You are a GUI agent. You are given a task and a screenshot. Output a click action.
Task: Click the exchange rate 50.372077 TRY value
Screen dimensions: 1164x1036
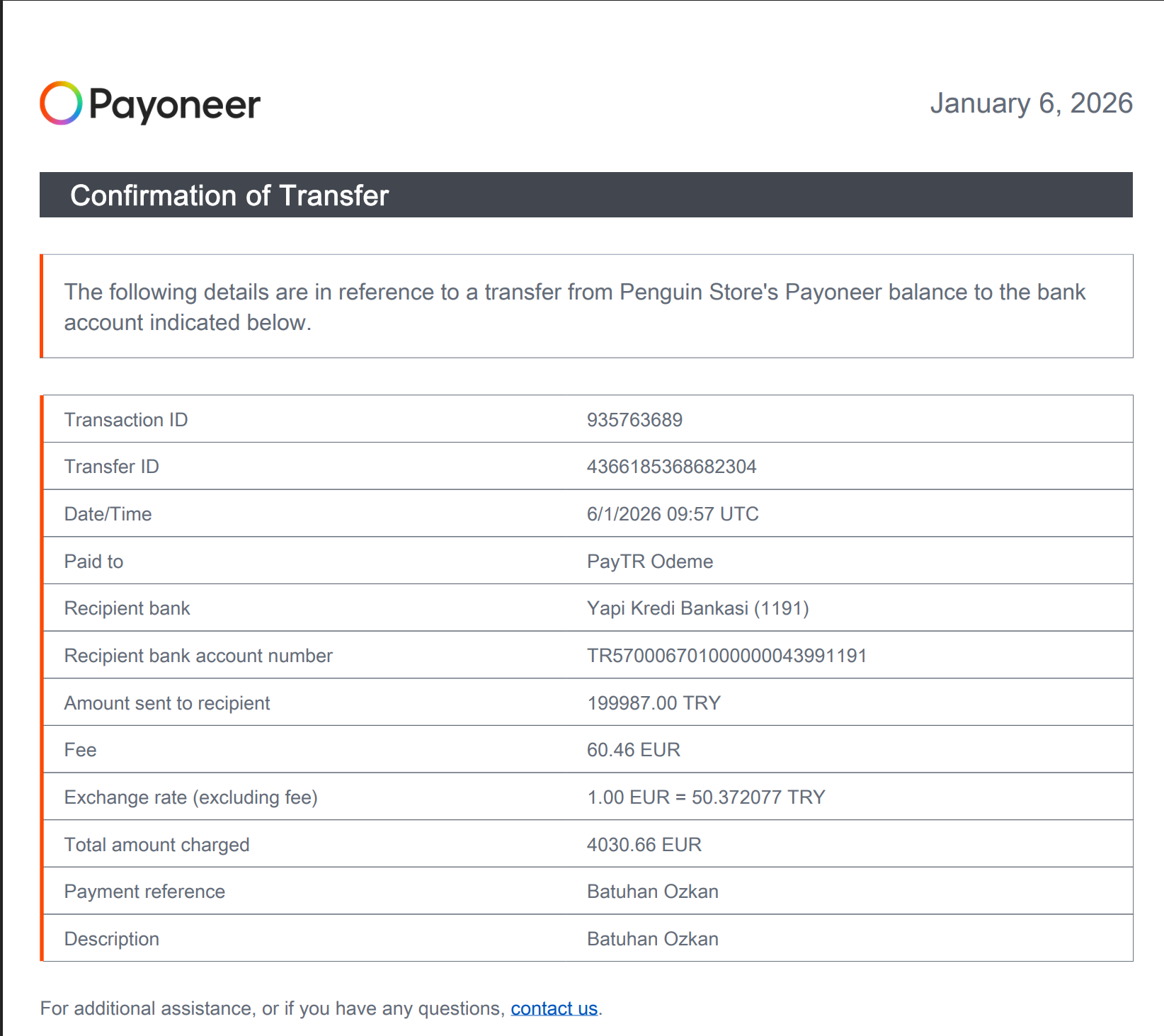click(x=758, y=797)
